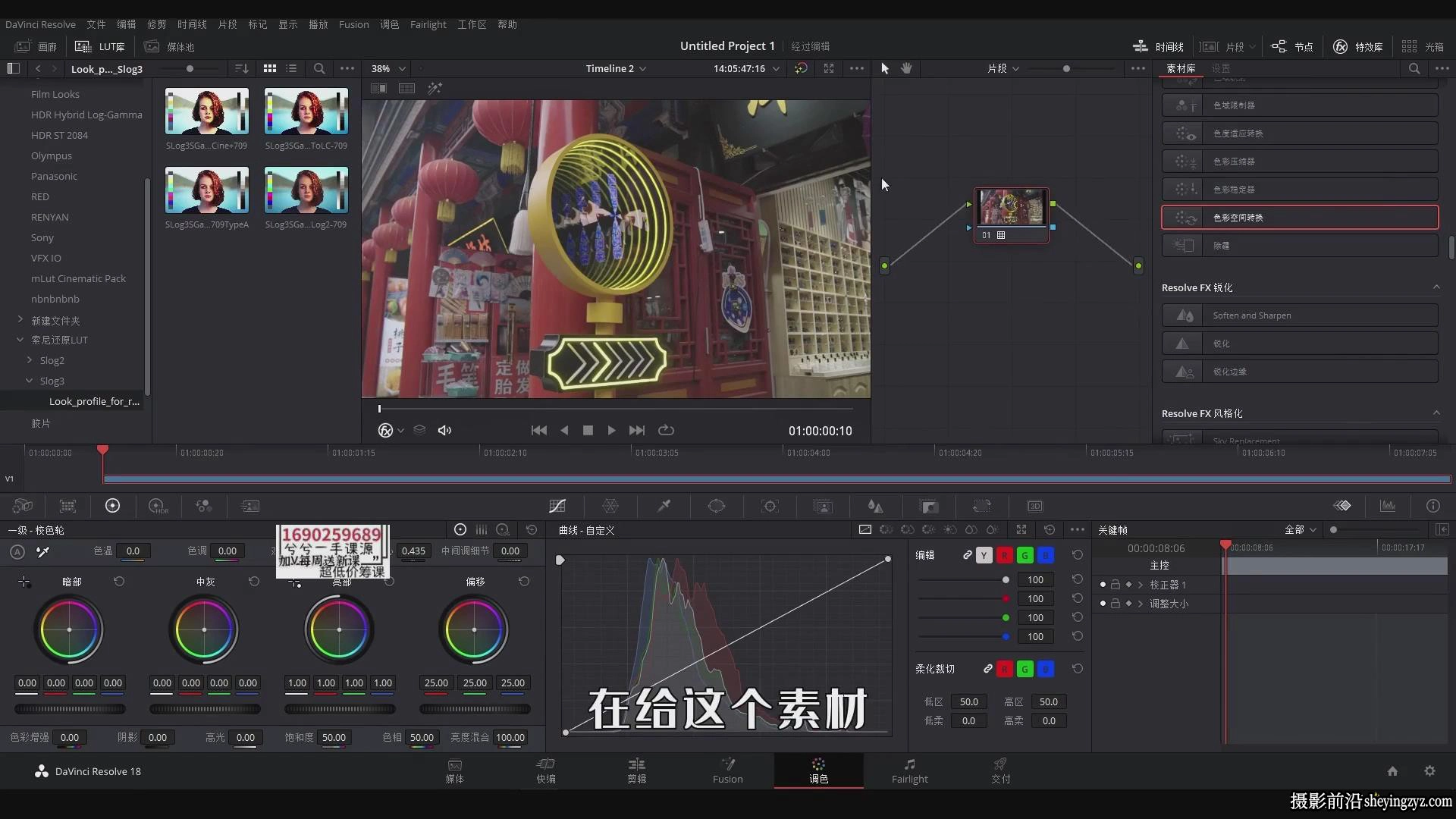Open the qualifier eyedropper palette

coord(664,506)
